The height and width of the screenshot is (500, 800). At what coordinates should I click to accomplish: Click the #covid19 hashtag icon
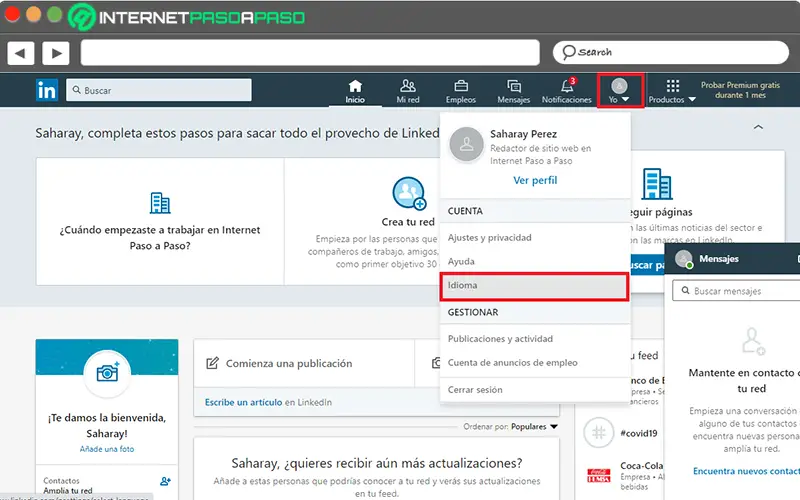(598, 433)
